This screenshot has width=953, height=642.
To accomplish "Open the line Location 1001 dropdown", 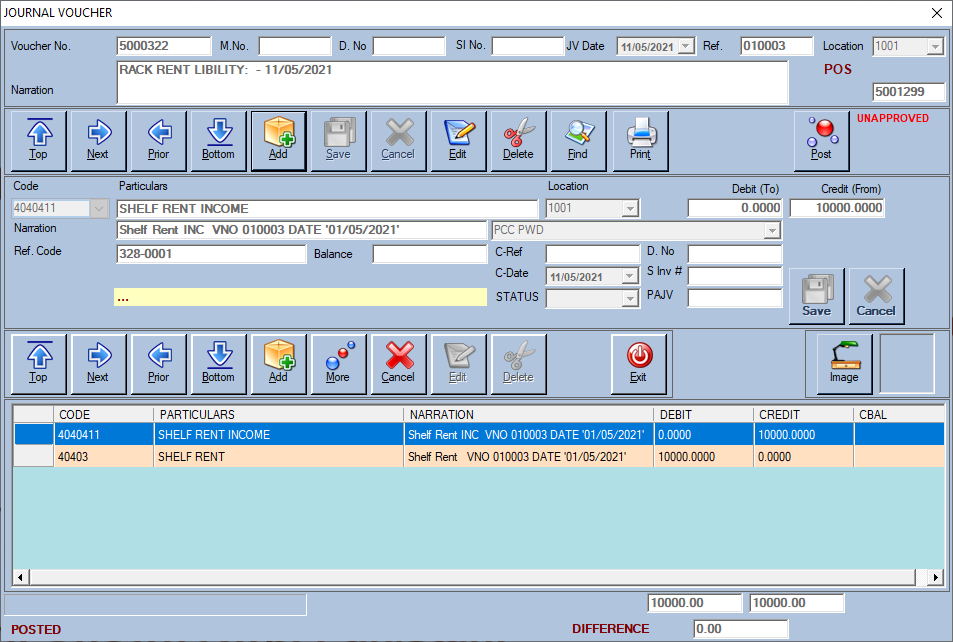I will click(630, 209).
